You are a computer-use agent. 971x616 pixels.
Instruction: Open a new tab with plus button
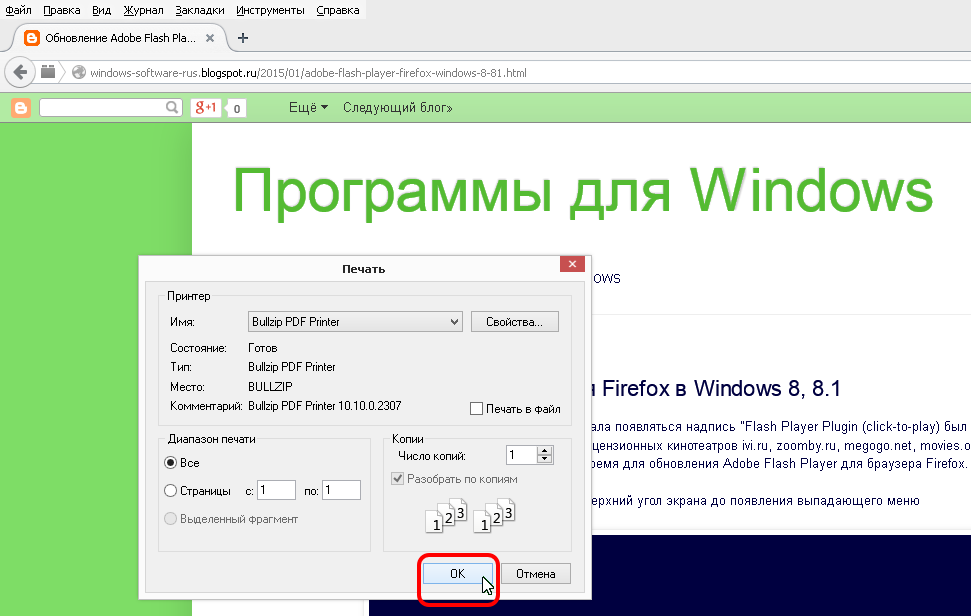[x=243, y=38]
